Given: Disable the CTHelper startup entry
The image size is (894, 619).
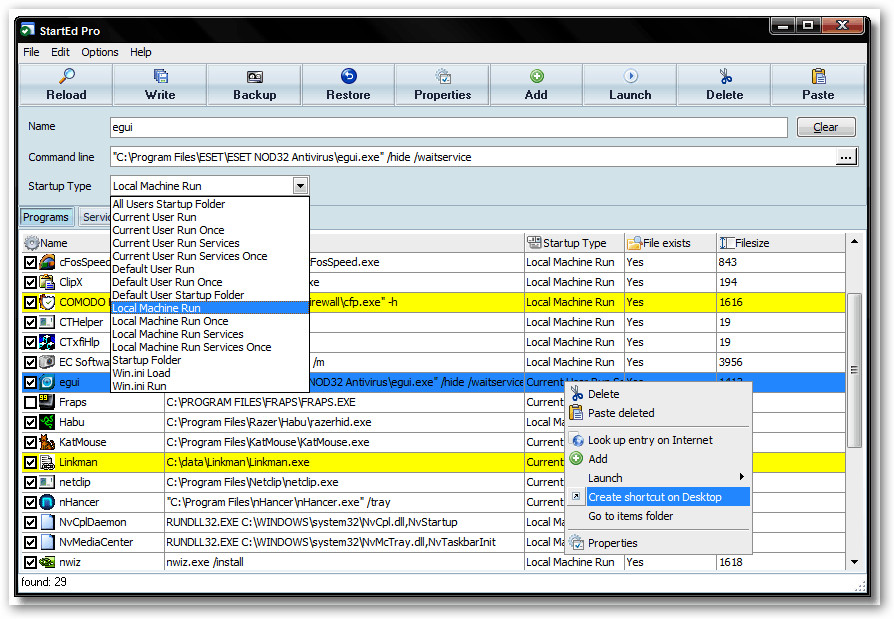Looking at the screenshot, I should [31, 322].
